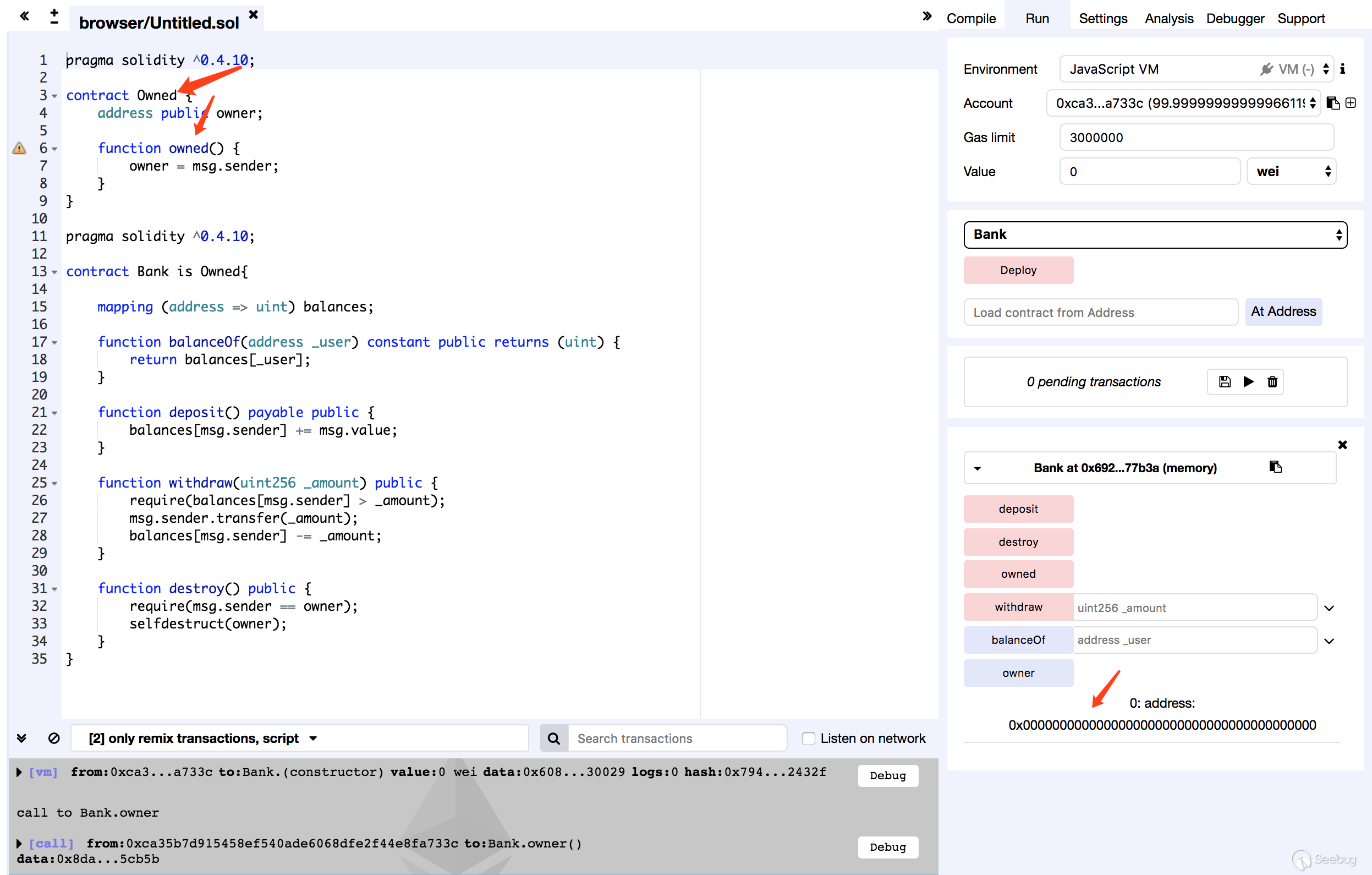Open the wei unit dropdown
The image size is (1372, 875).
coord(1291,172)
